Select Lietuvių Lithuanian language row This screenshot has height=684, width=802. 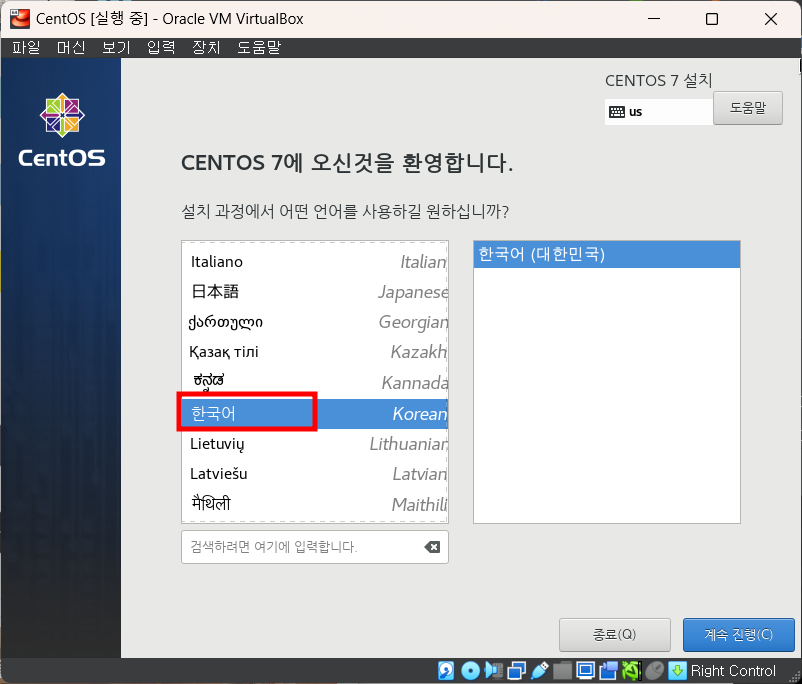coord(315,444)
